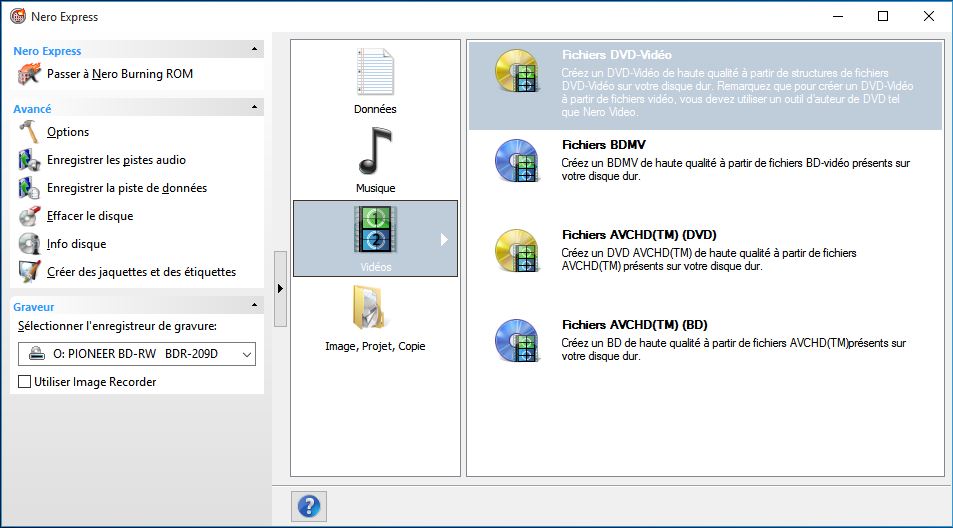Select the Musique category label
The height and width of the screenshot is (528, 953).
[376, 188]
